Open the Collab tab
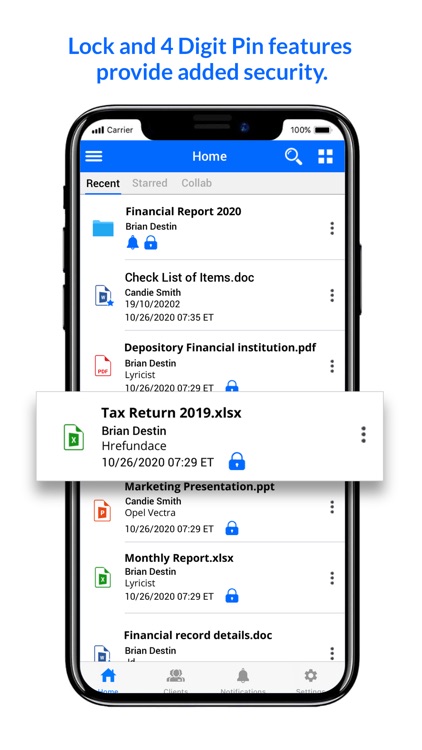This screenshot has height=750, width=422. 196,183
